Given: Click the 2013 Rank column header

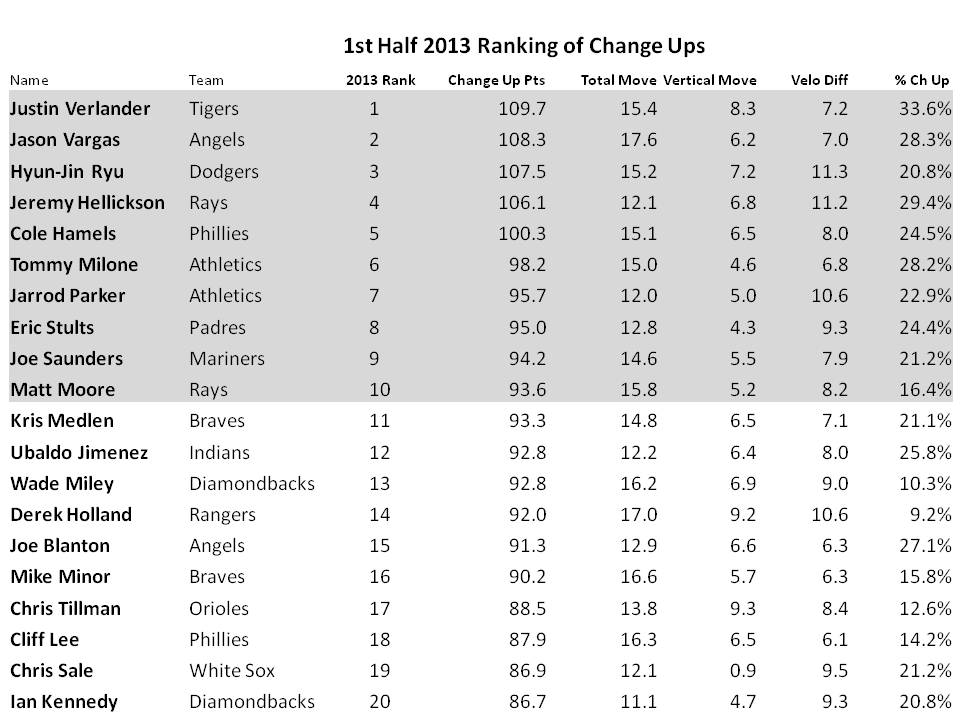Looking at the screenshot, I should [380, 80].
